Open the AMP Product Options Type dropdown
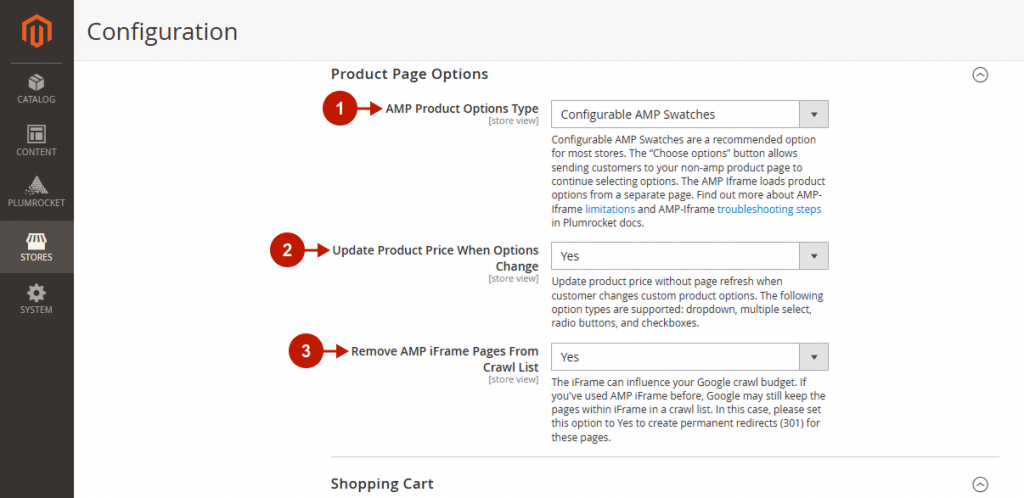Viewport: 1024px width, 498px height. (690, 114)
